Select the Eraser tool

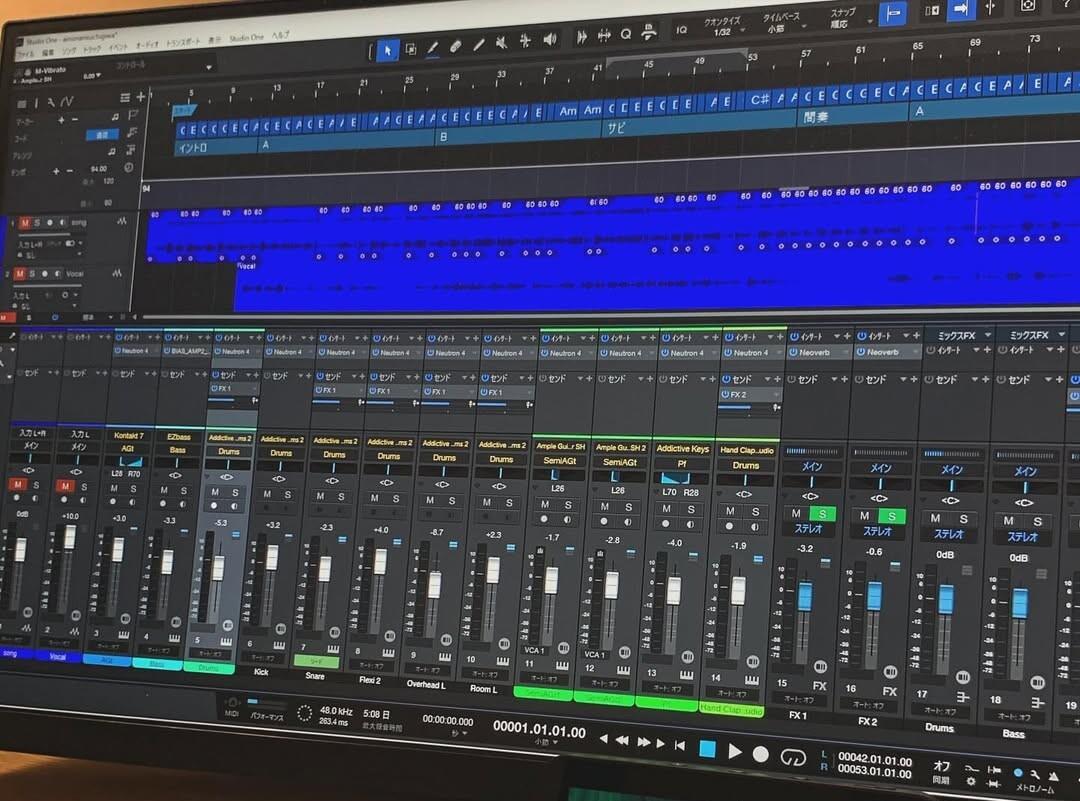point(456,46)
